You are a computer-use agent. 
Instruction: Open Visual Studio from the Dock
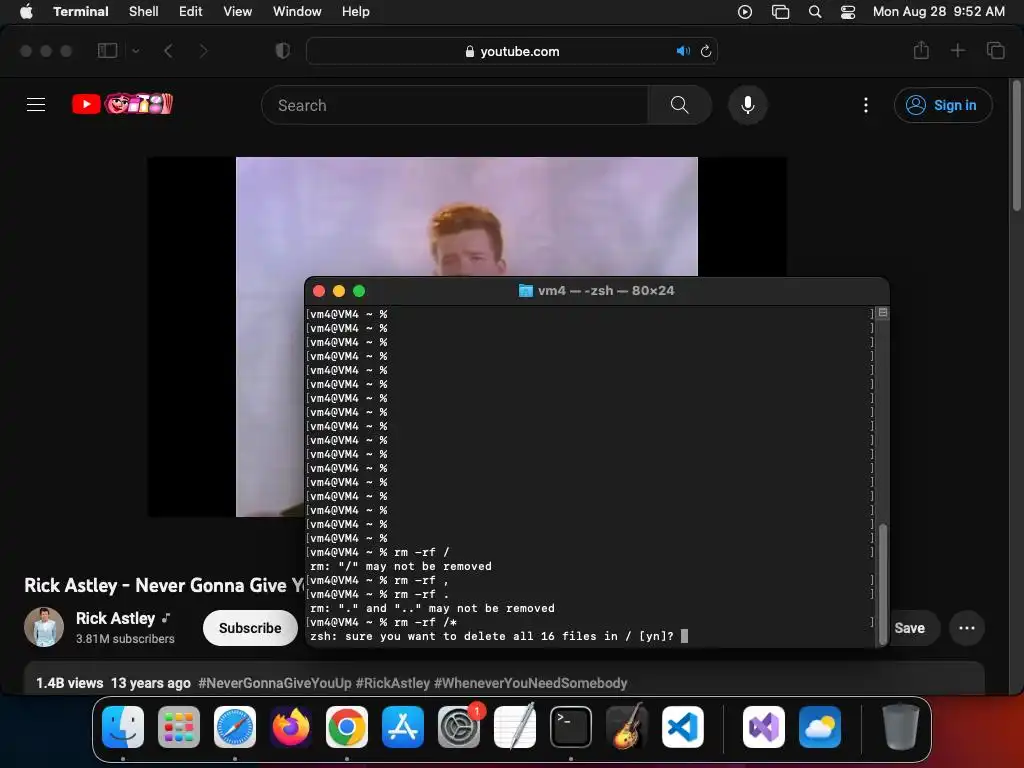pyautogui.click(x=763, y=727)
